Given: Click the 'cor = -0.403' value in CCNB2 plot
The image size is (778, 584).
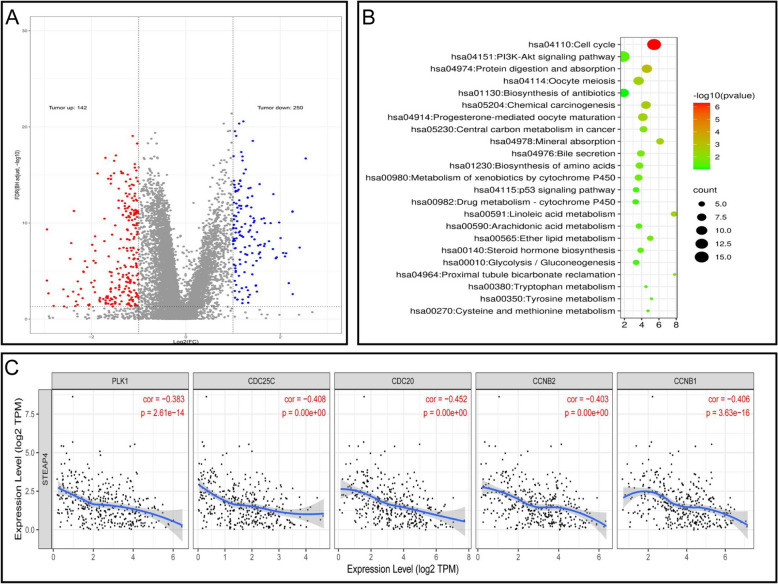Looking at the screenshot, I should coord(587,399).
